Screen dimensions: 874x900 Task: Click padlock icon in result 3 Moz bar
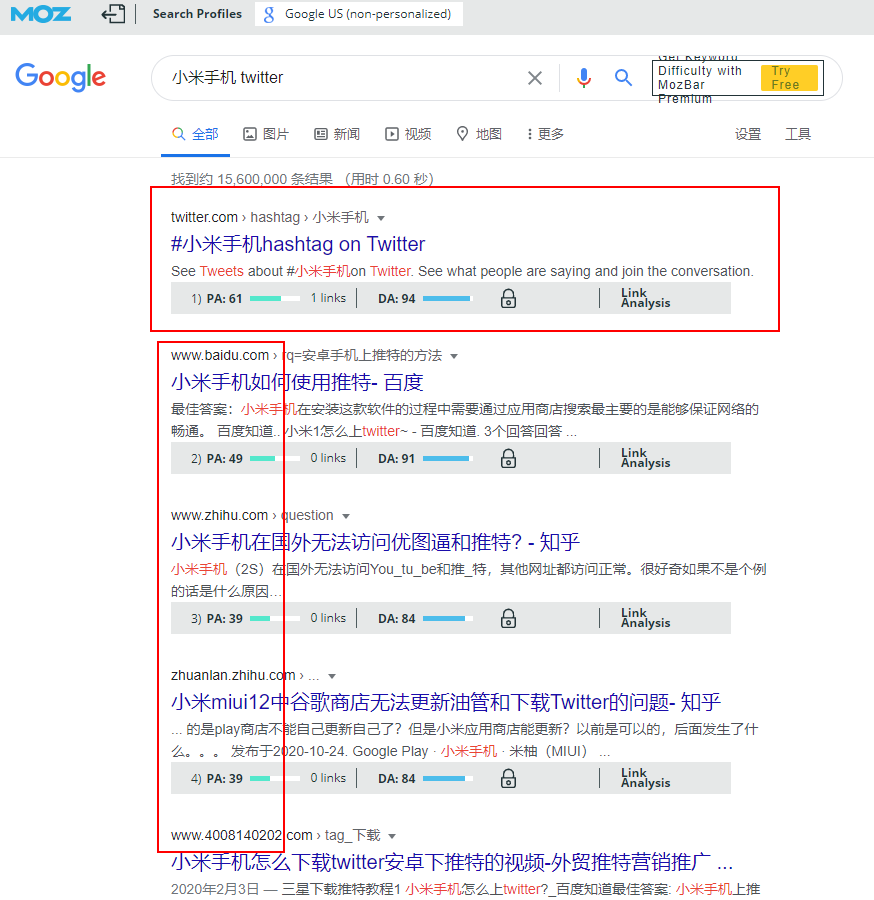(x=508, y=619)
